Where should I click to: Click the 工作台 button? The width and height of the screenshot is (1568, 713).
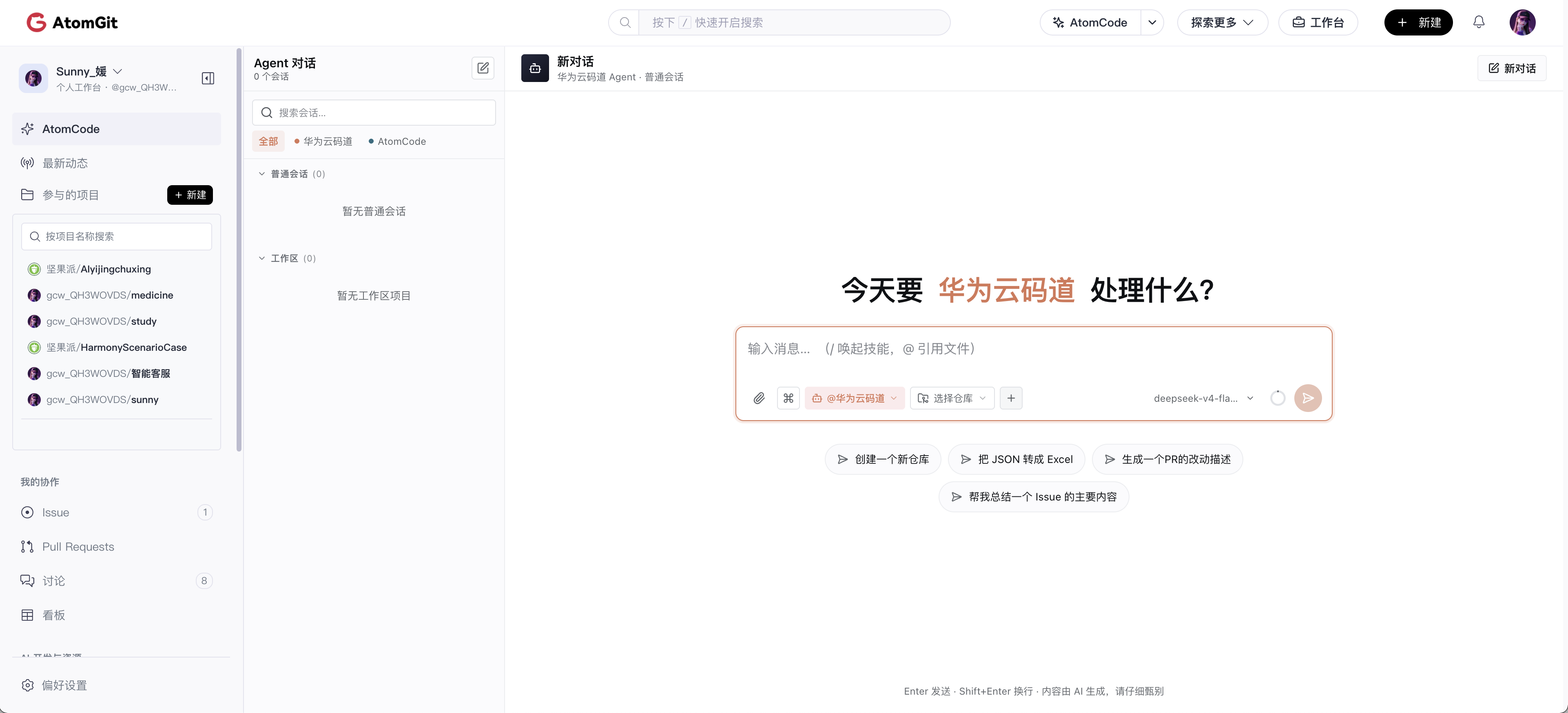[x=1318, y=22]
